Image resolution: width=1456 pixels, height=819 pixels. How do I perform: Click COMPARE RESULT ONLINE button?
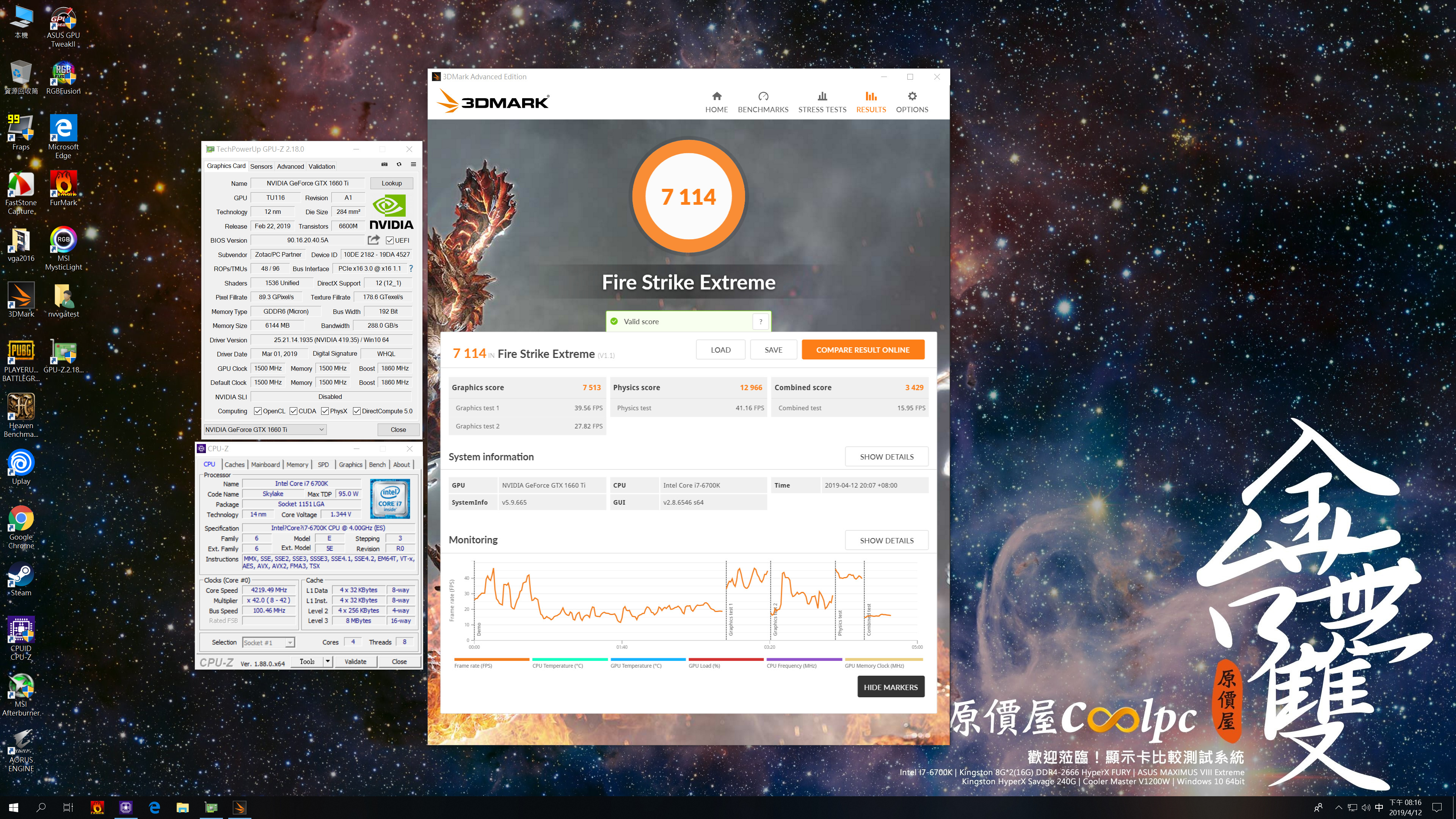pos(863,350)
